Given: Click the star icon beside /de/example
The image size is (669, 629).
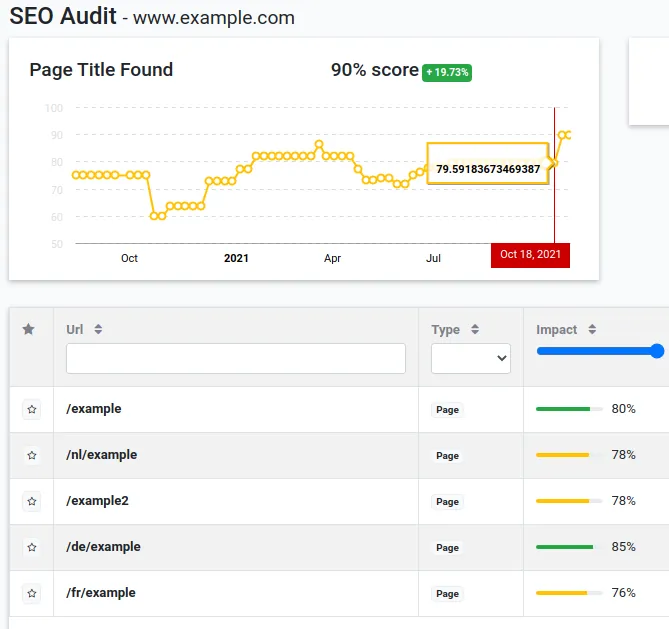Looking at the screenshot, I should [32, 547].
